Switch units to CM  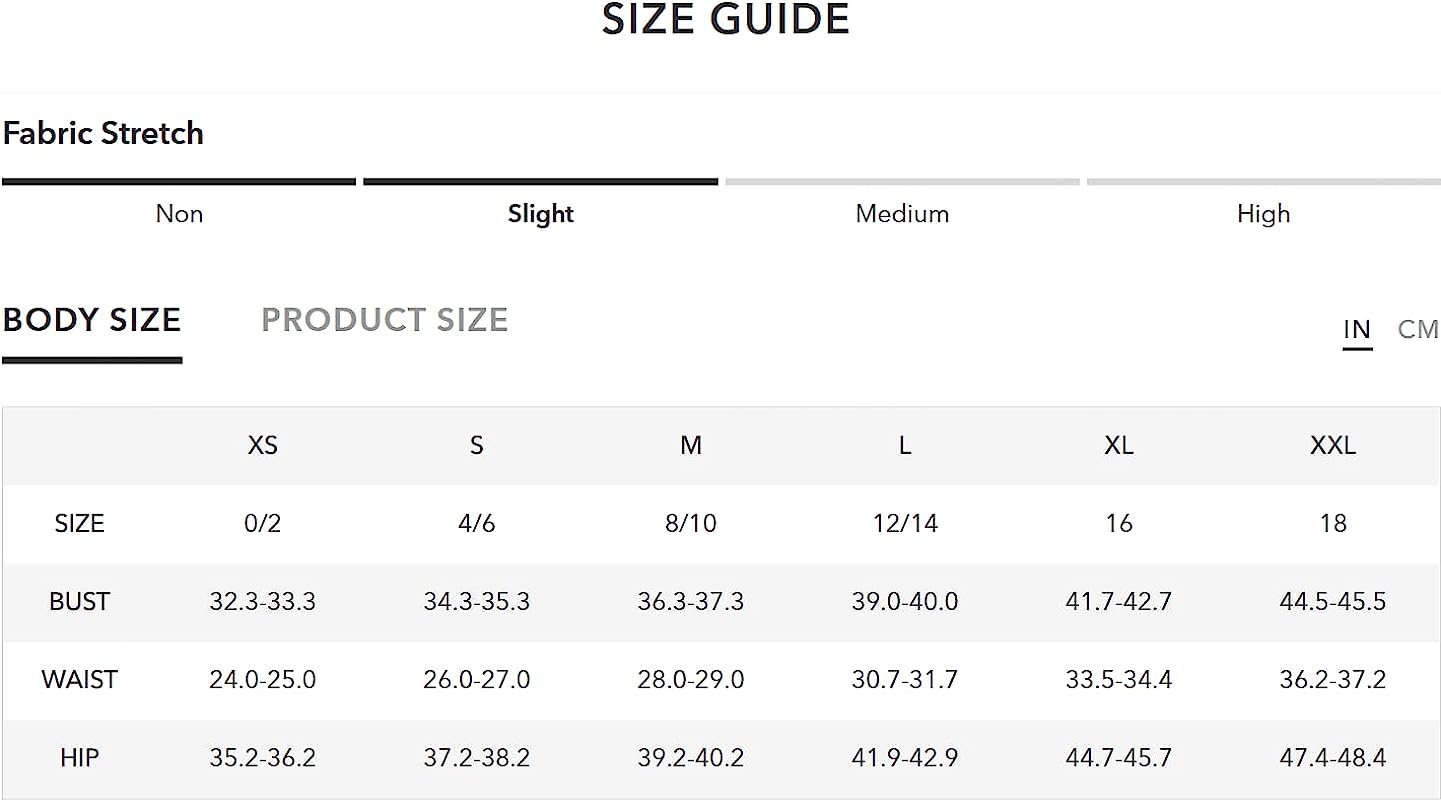[x=1418, y=329]
